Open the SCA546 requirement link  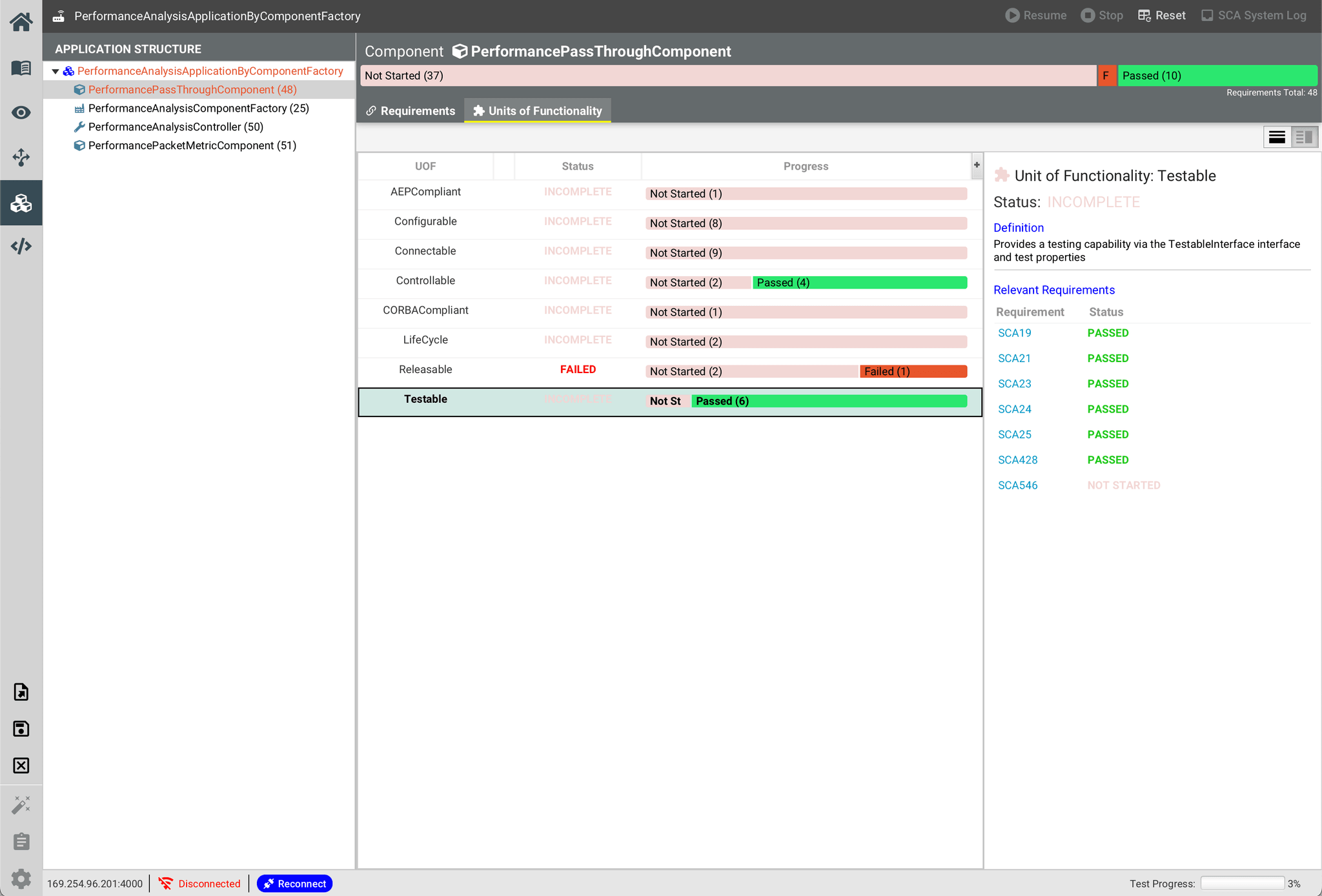(1017, 485)
